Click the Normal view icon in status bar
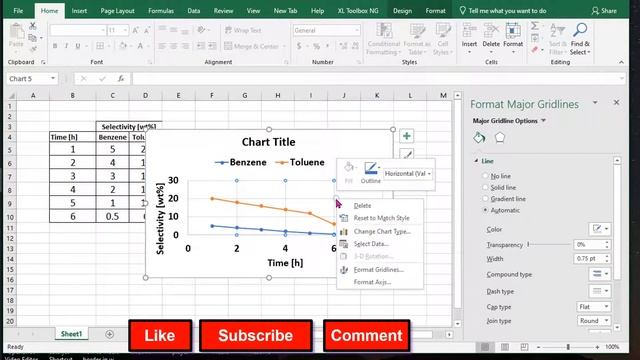 [x=485, y=347]
